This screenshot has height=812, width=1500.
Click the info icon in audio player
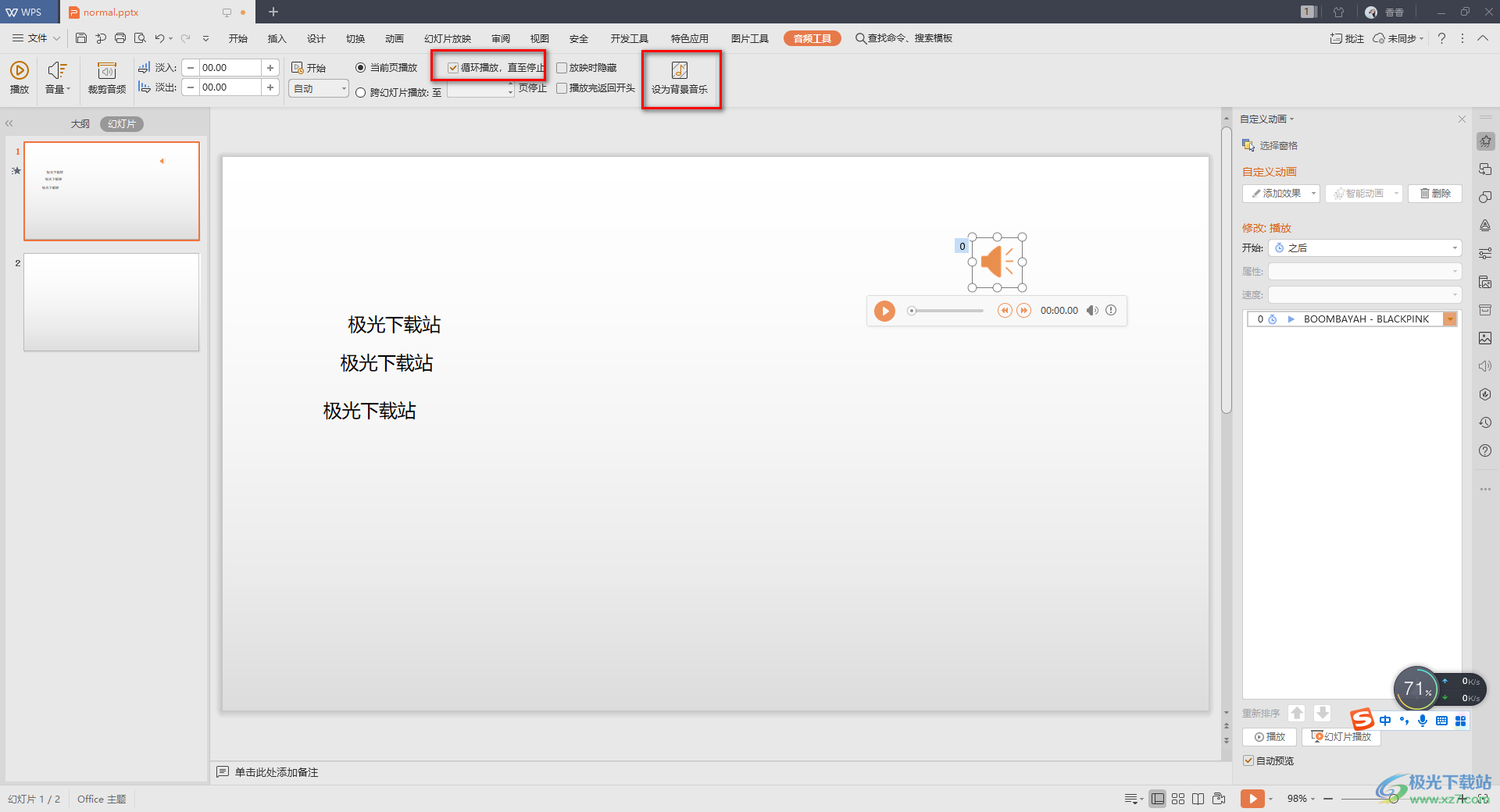pos(1111,310)
